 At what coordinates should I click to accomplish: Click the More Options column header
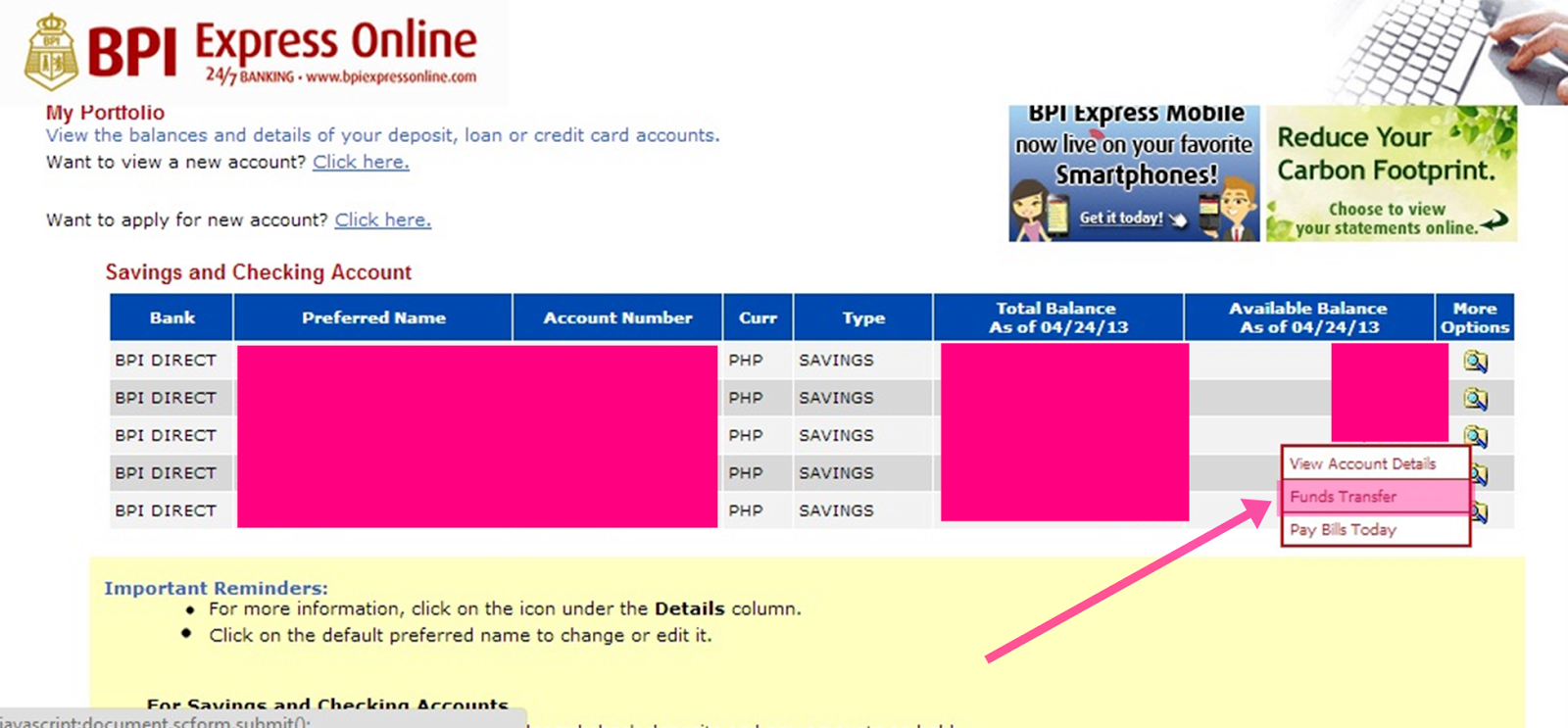pyautogui.click(x=1475, y=317)
